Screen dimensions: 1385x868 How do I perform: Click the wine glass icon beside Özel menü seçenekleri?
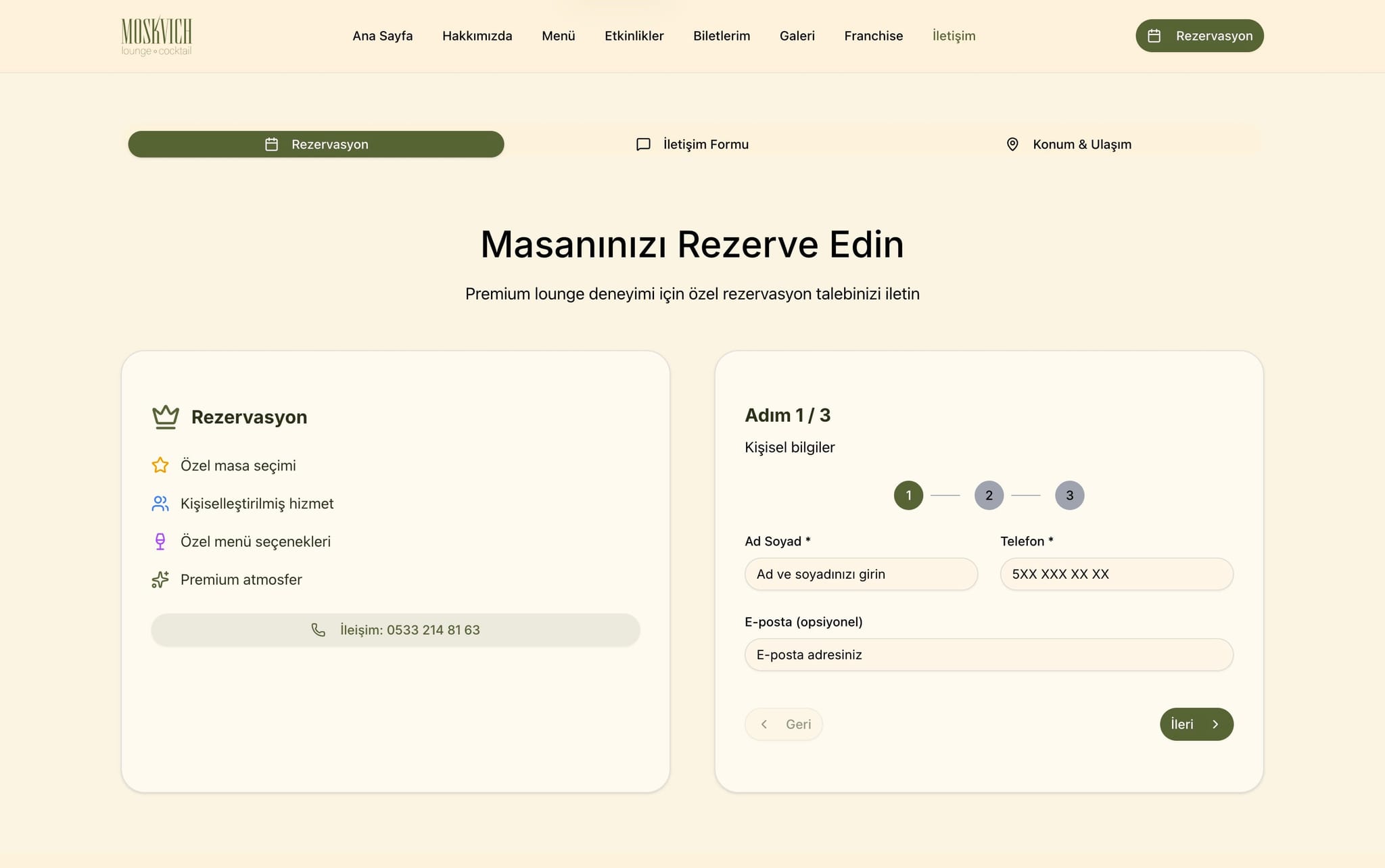[160, 541]
